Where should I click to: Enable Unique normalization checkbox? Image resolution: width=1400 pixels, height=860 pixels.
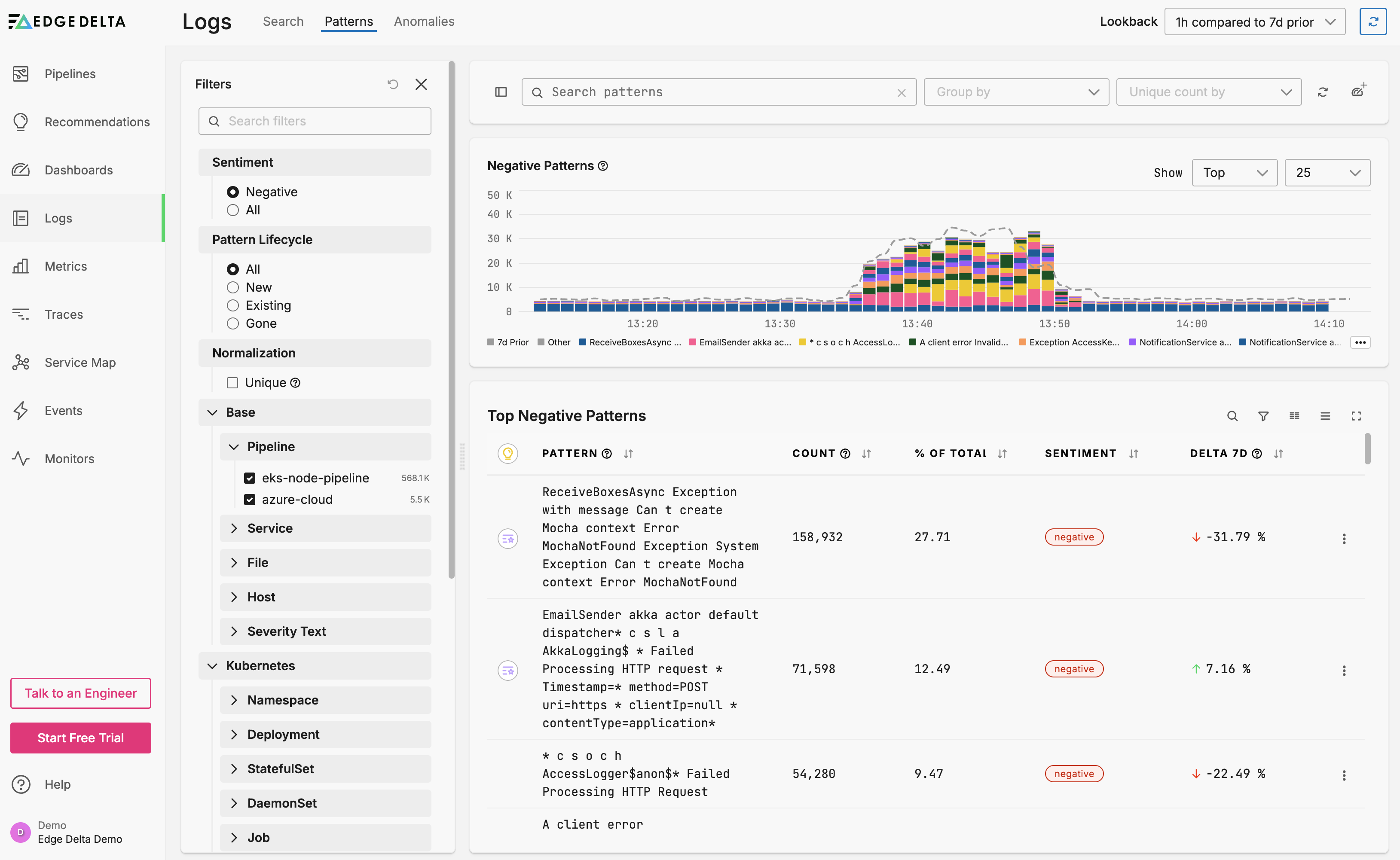(232, 383)
